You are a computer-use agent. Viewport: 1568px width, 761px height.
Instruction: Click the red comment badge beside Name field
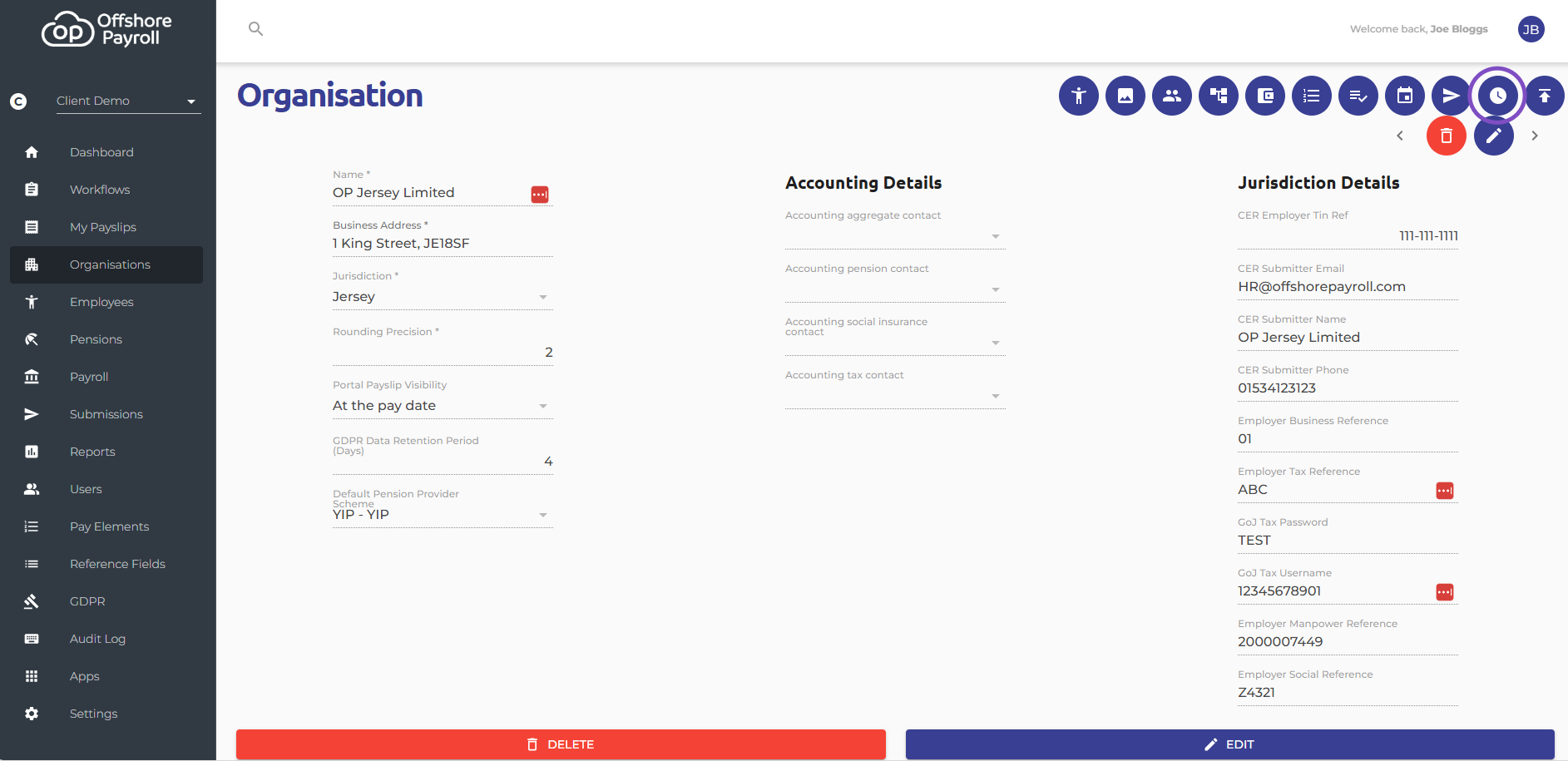click(x=540, y=195)
